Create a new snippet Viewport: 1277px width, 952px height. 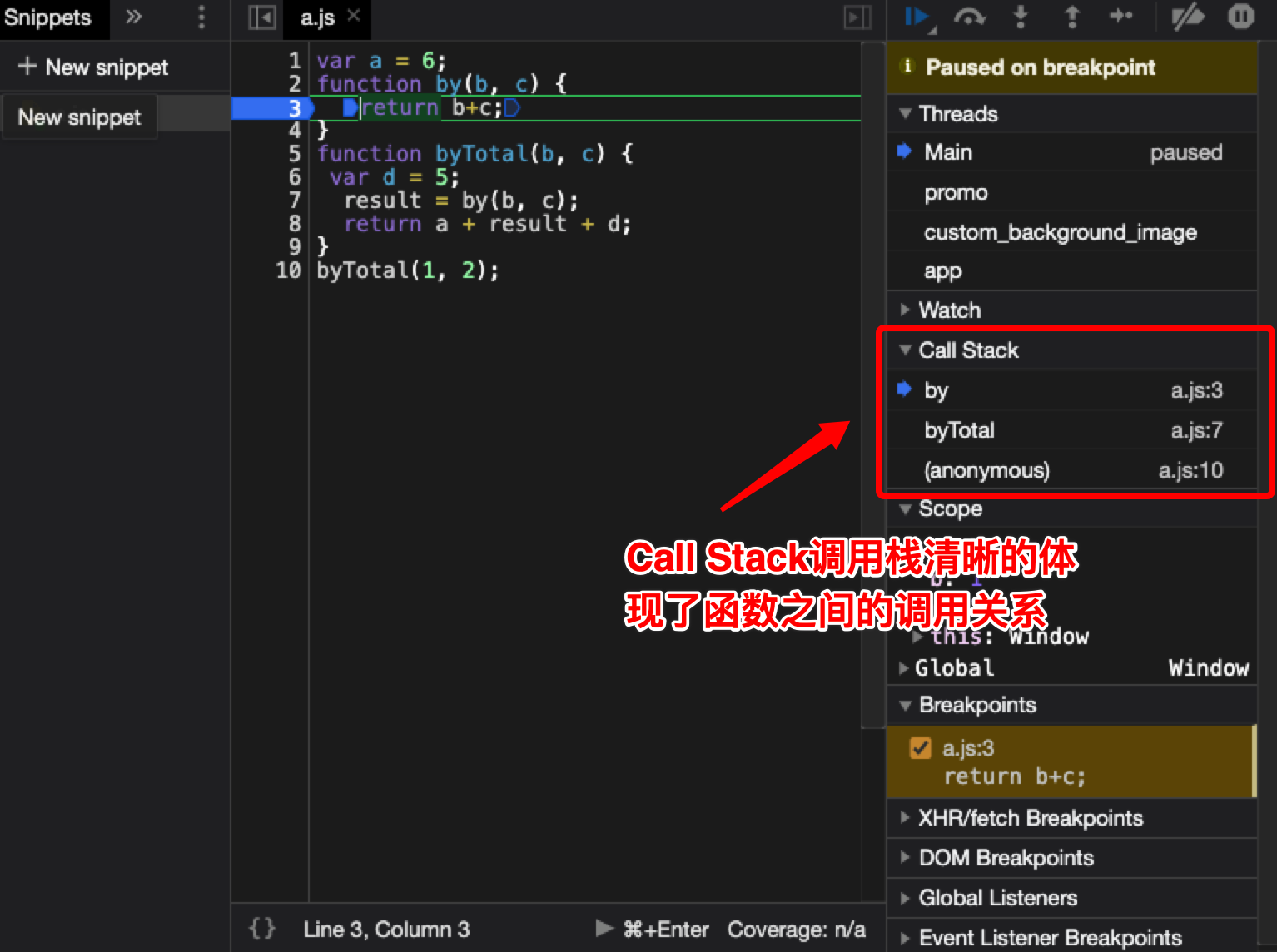93,67
